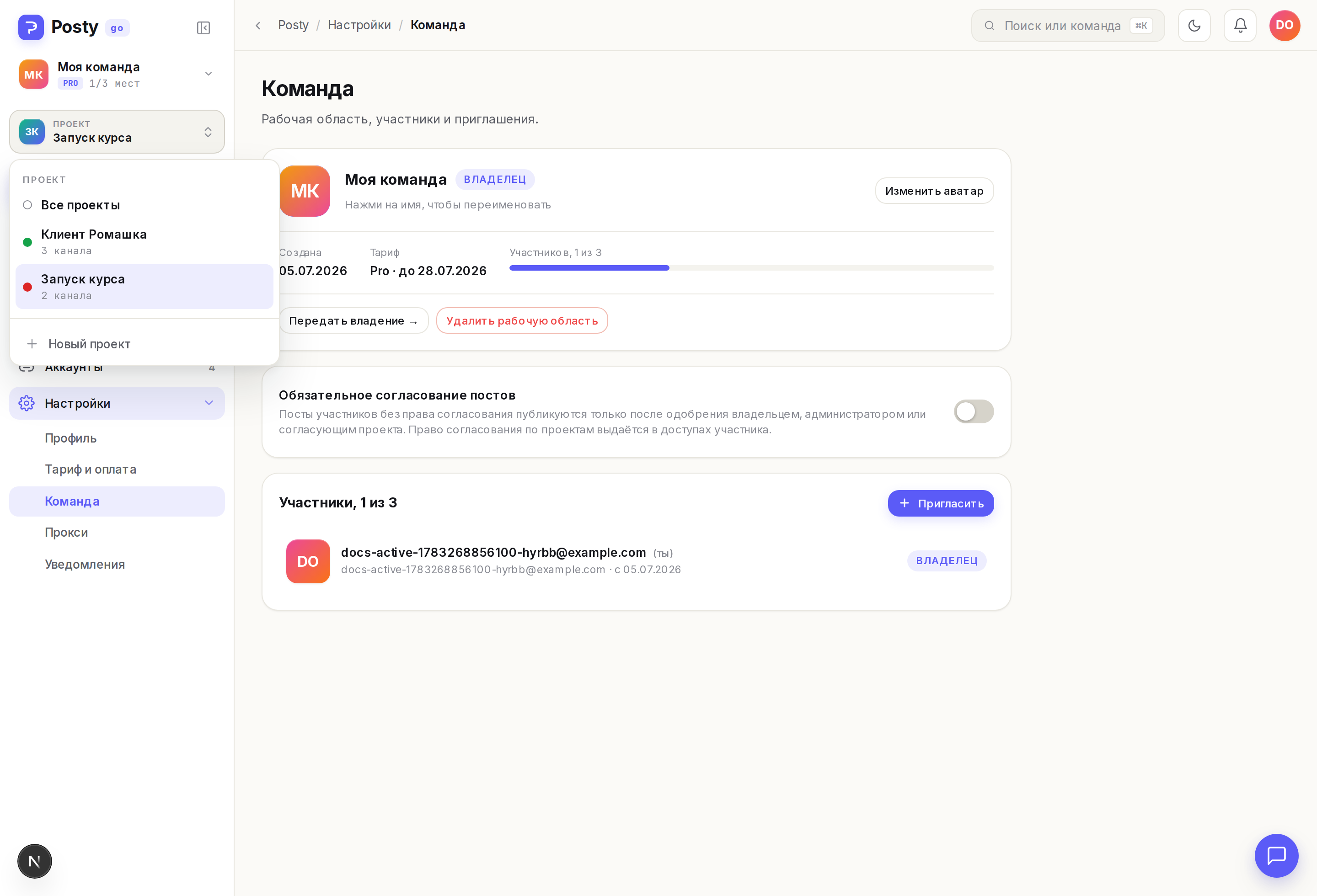The image size is (1317, 896).
Task: Click the participants progress bar
Action: click(x=751, y=268)
